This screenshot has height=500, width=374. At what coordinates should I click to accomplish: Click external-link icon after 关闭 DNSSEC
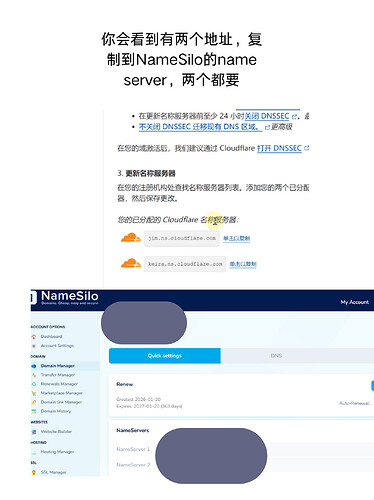coord(294,117)
